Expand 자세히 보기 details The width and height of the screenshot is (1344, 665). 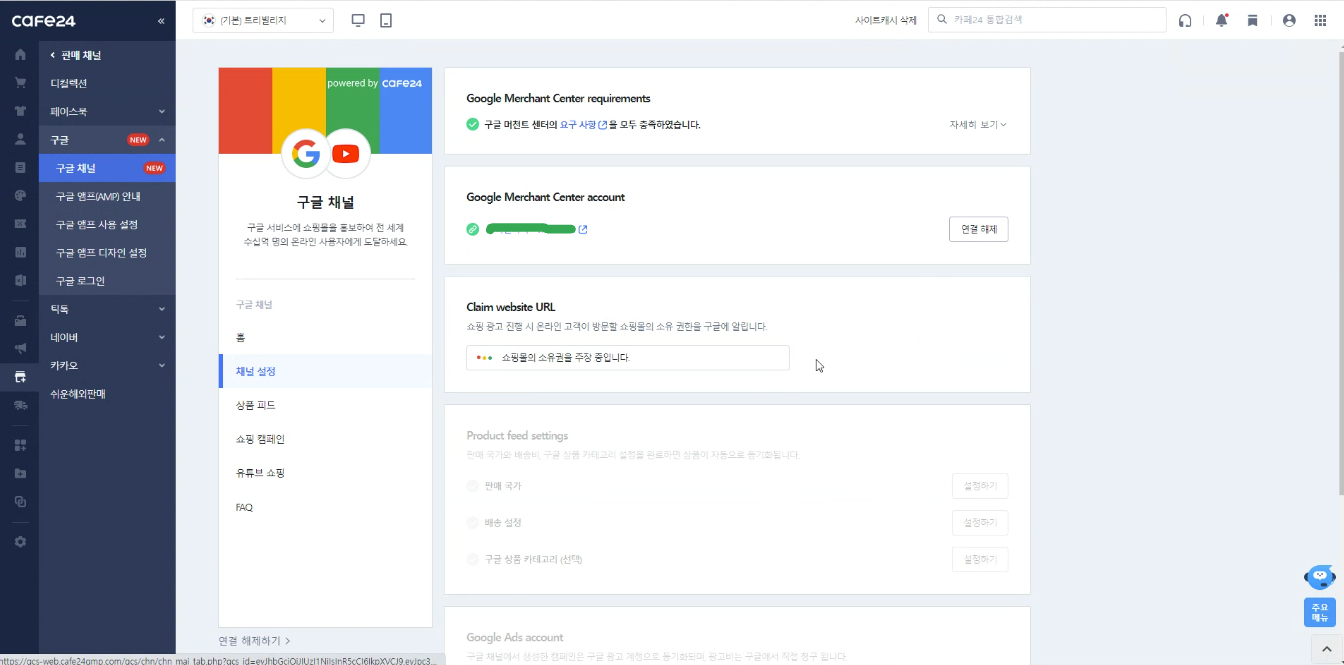click(x=977, y=125)
